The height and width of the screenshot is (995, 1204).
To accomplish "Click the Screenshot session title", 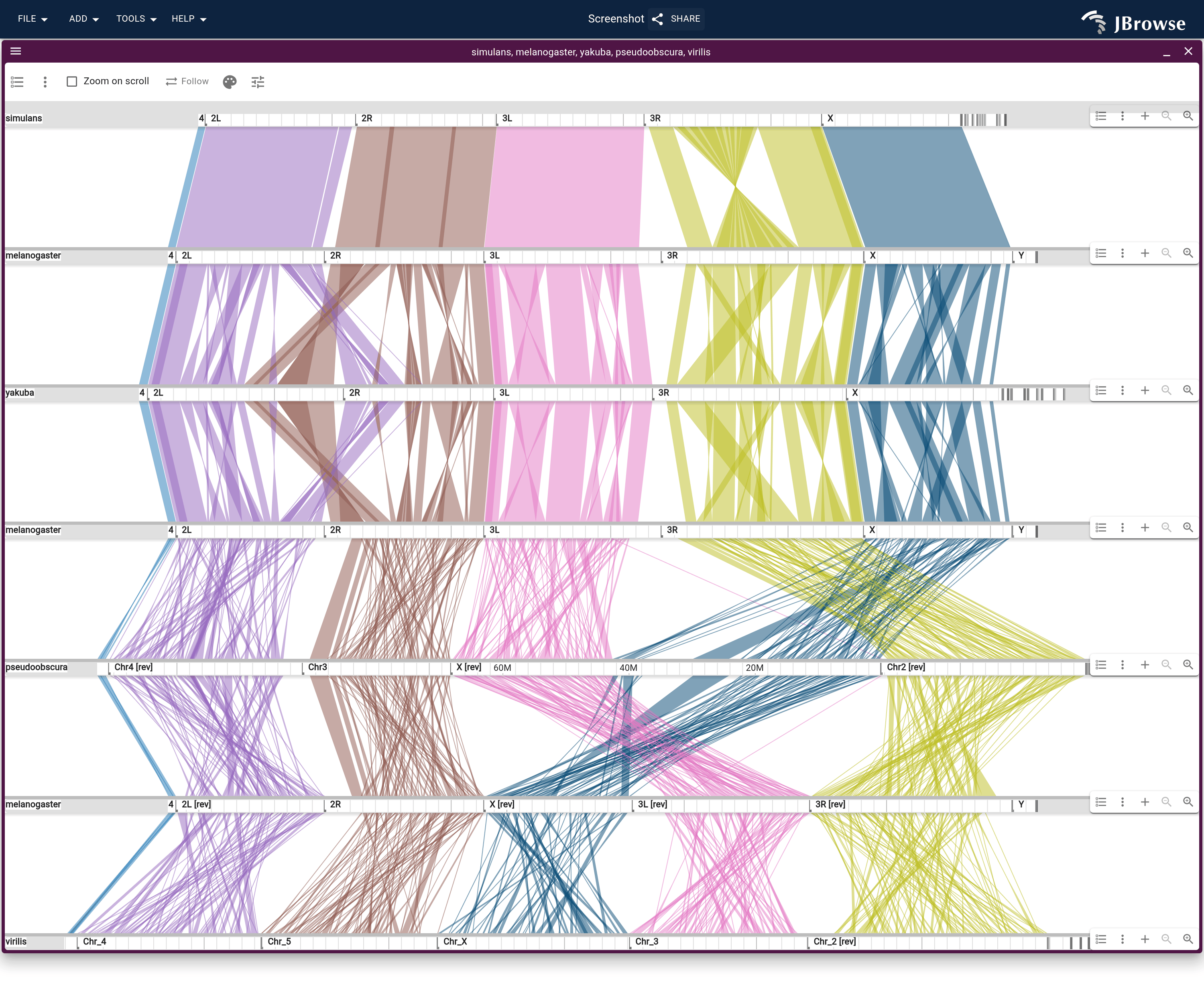I will click(616, 19).
